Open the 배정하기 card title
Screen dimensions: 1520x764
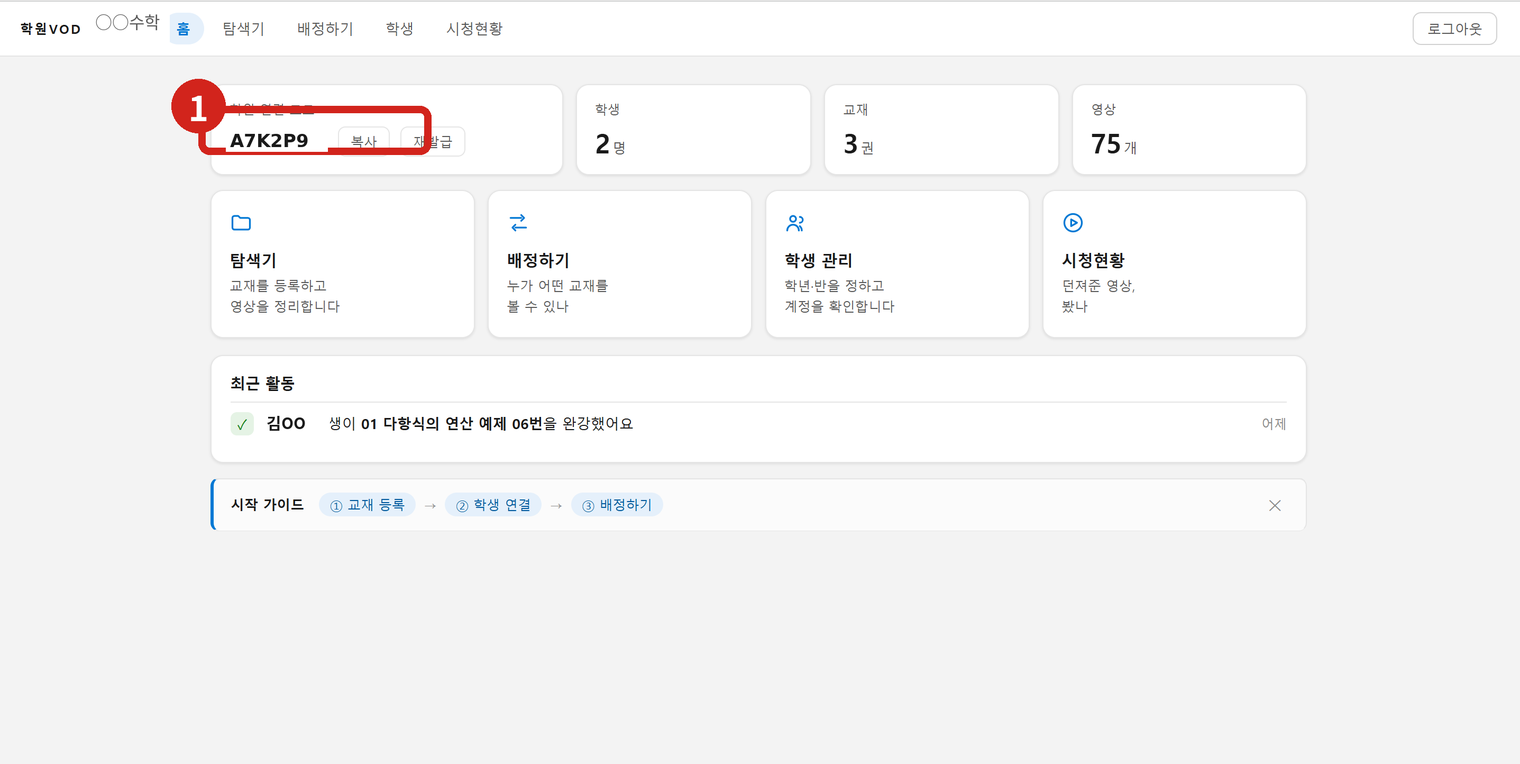point(538,260)
